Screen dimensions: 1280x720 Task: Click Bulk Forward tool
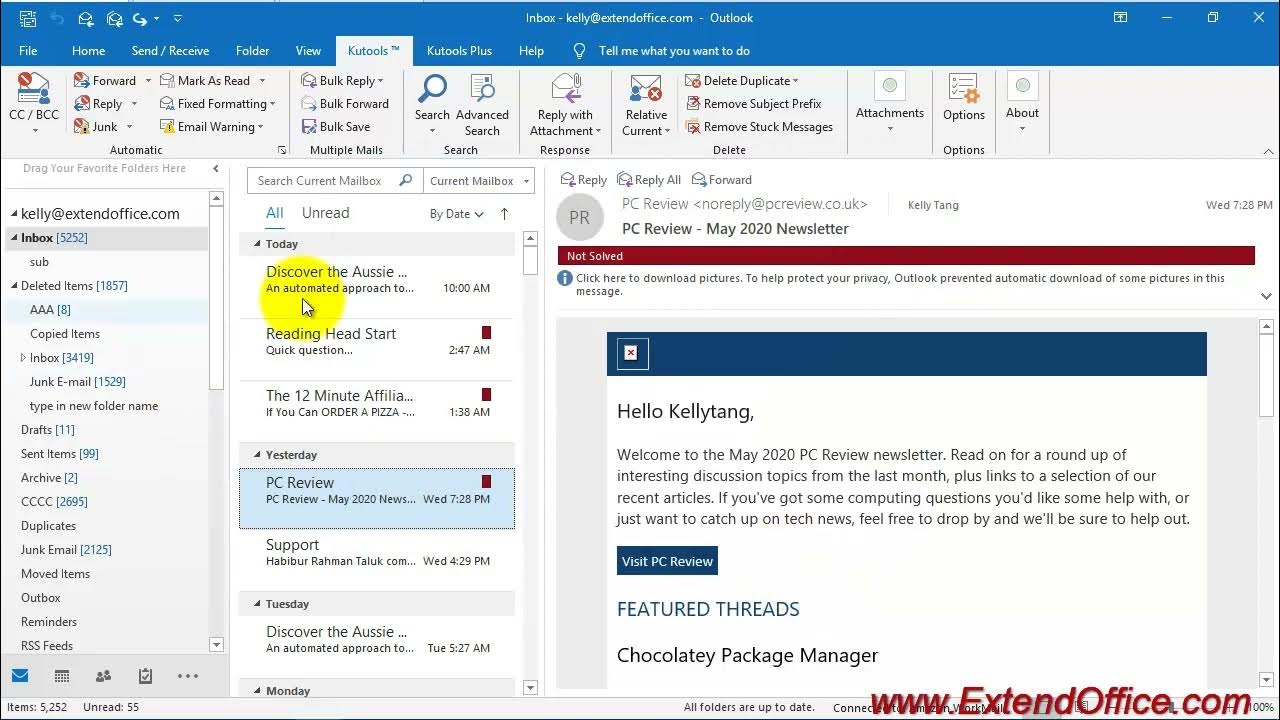[344, 104]
